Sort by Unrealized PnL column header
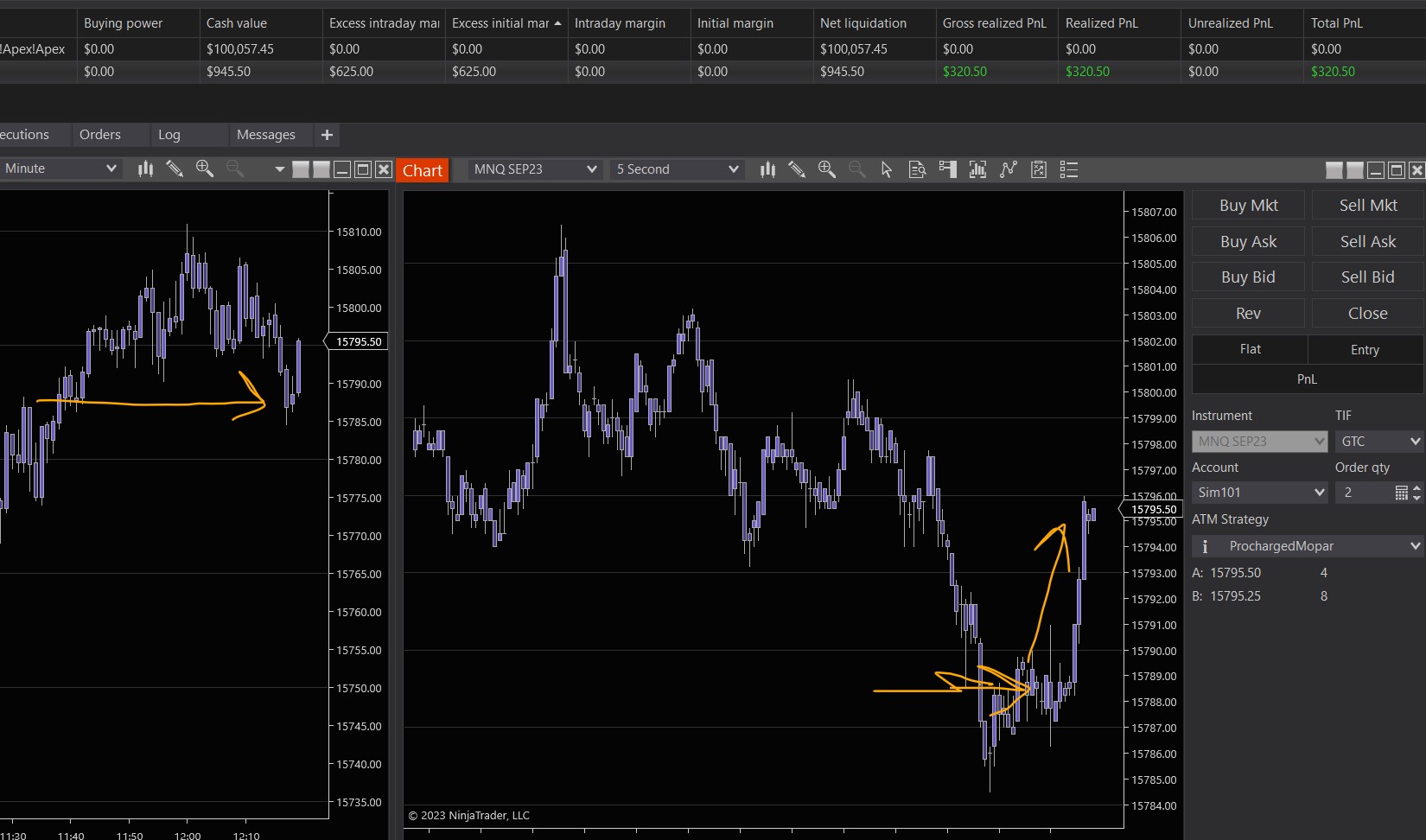1426x840 pixels. (x=1243, y=23)
